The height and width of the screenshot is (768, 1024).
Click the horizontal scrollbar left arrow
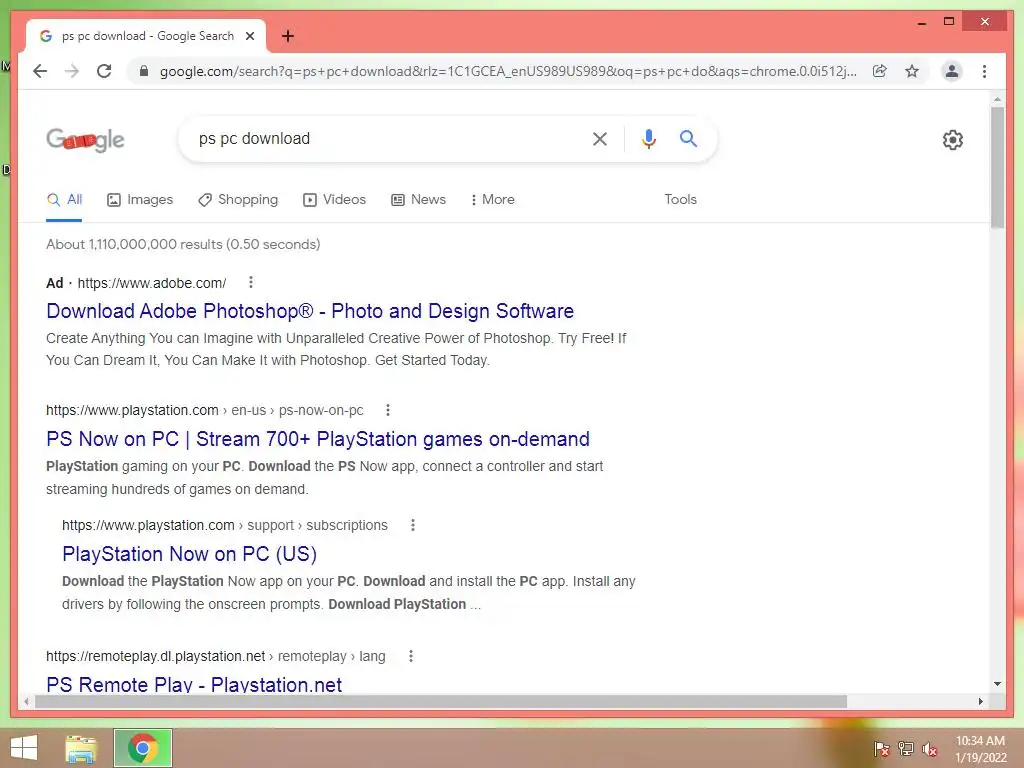coord(26,701)
